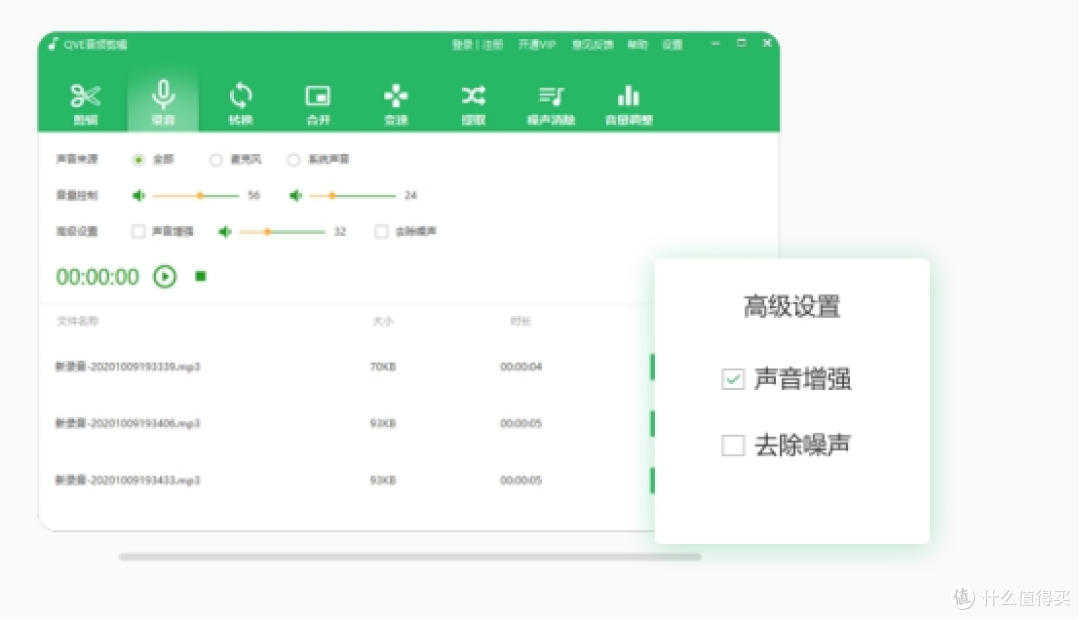Click the 文件名称 column header

point(77,321)
